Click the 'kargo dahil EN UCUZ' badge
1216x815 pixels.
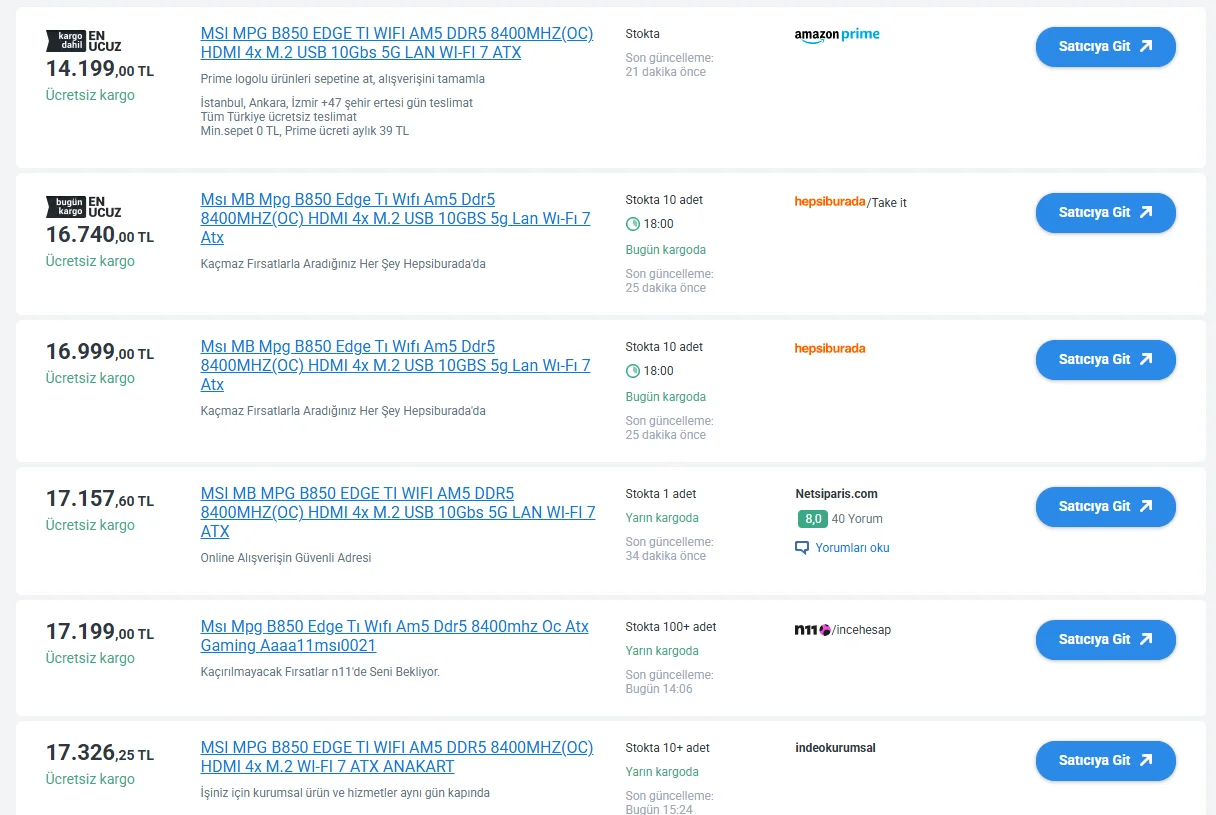pos(84,41)
